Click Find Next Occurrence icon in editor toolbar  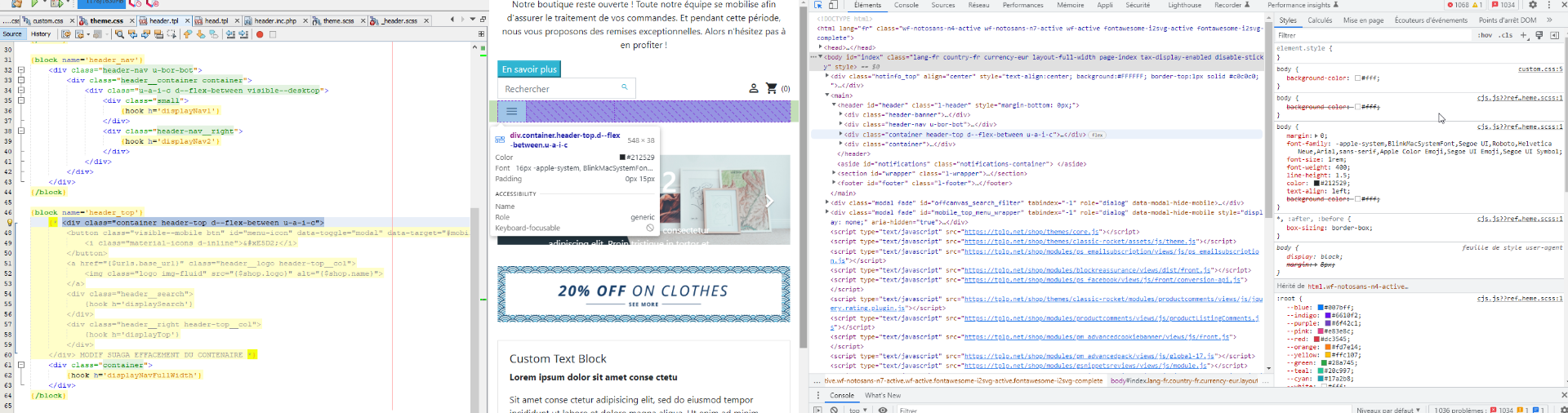click(145, 34)
